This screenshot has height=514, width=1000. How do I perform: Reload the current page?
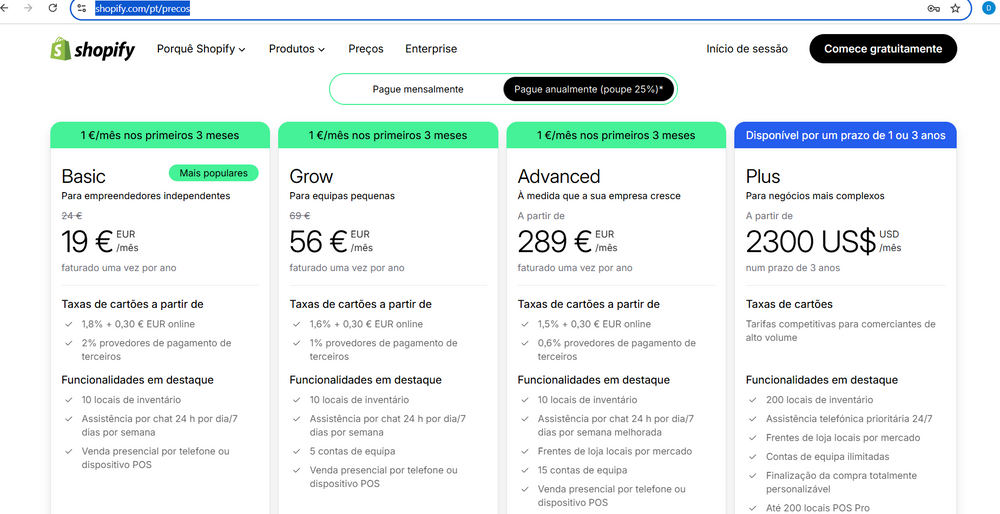point(53,8)
